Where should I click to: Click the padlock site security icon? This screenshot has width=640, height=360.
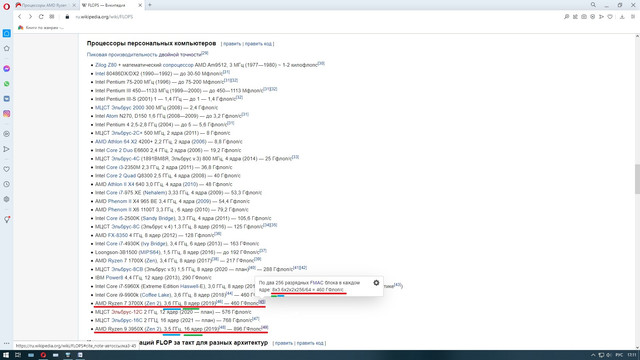(67, 17)
